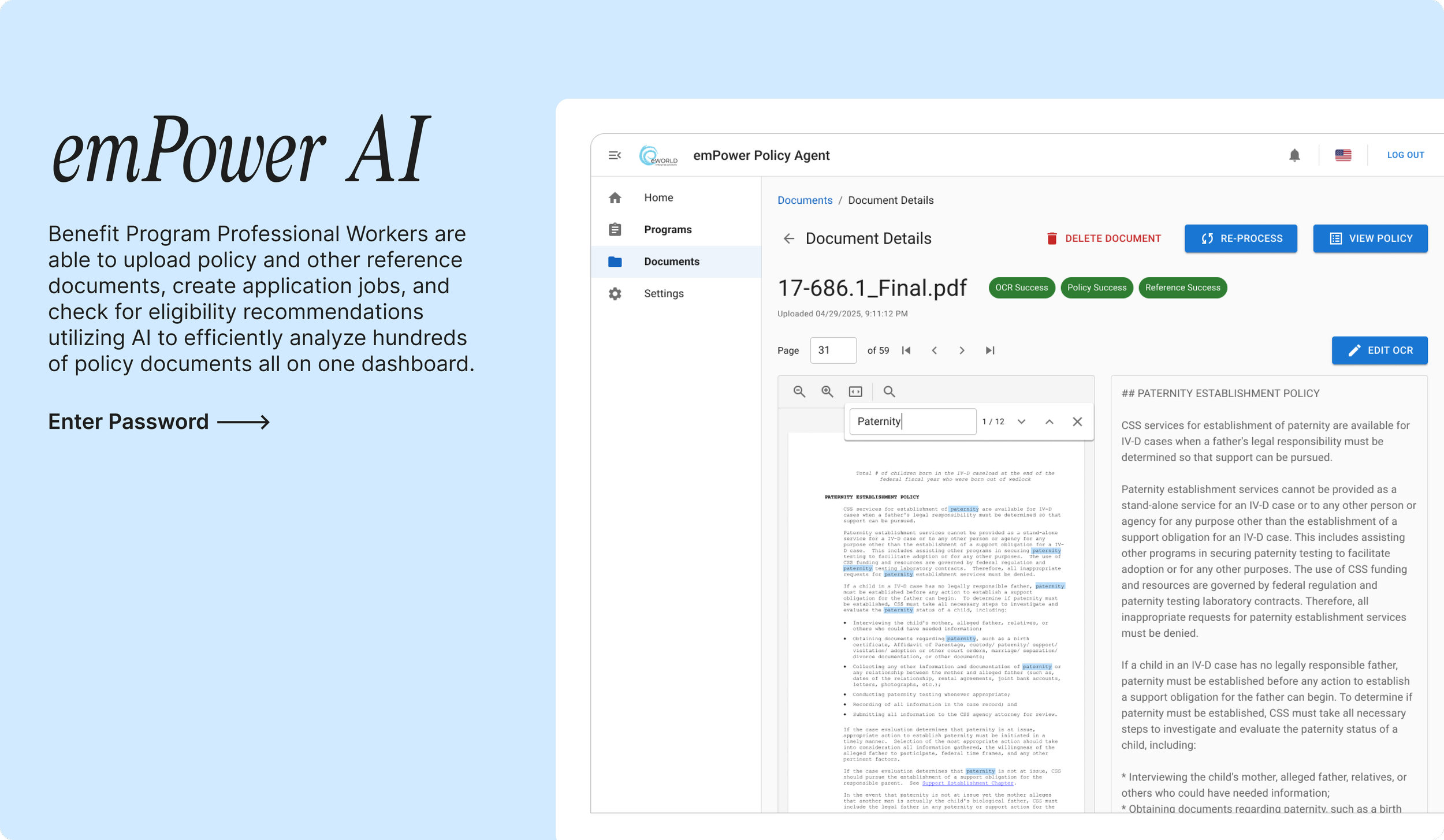Click the RE-PROCESS button

[1241, 238]
